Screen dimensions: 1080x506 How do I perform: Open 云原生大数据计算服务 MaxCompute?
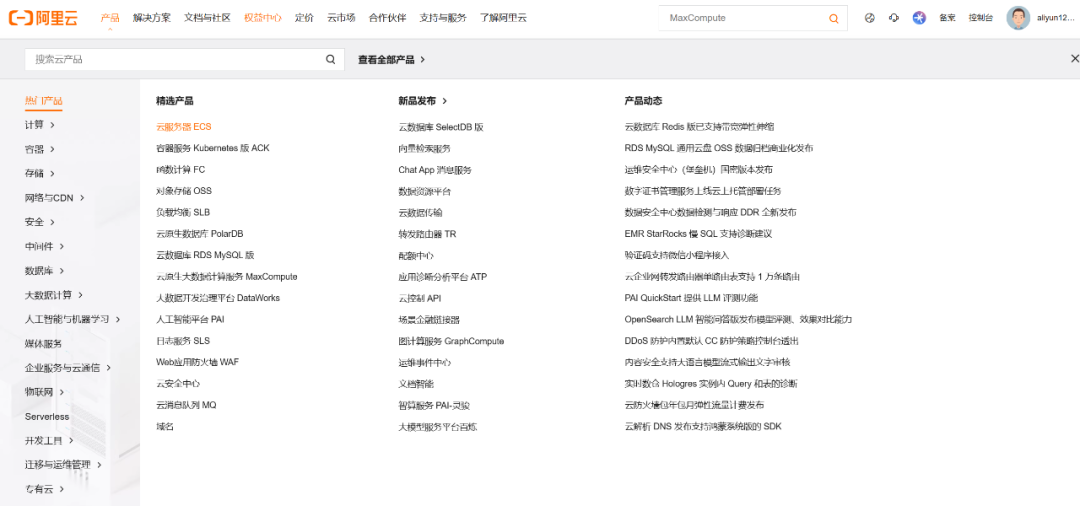pos(227,277)
